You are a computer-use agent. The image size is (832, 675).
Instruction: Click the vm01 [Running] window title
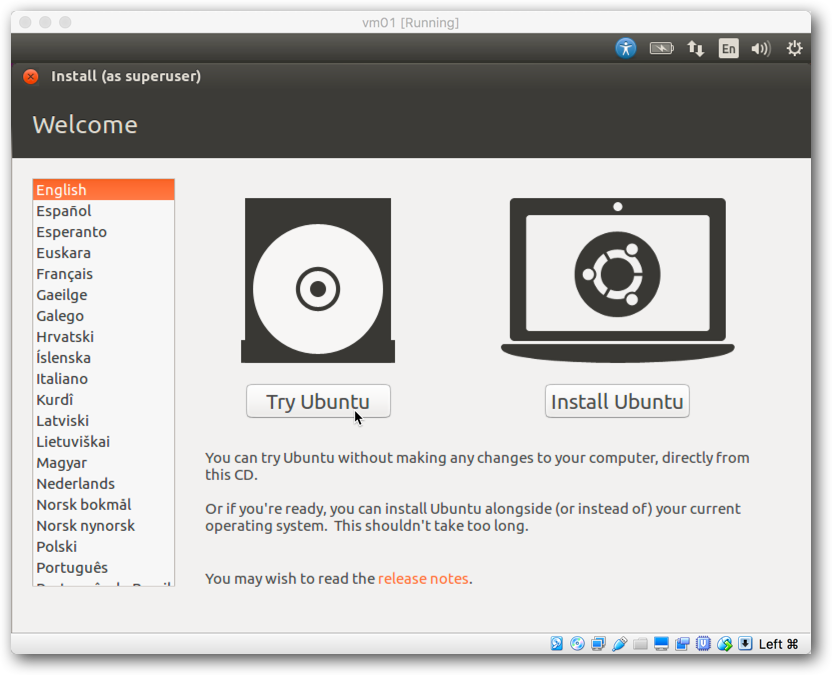pyautogui.click(x=410, y=23)
